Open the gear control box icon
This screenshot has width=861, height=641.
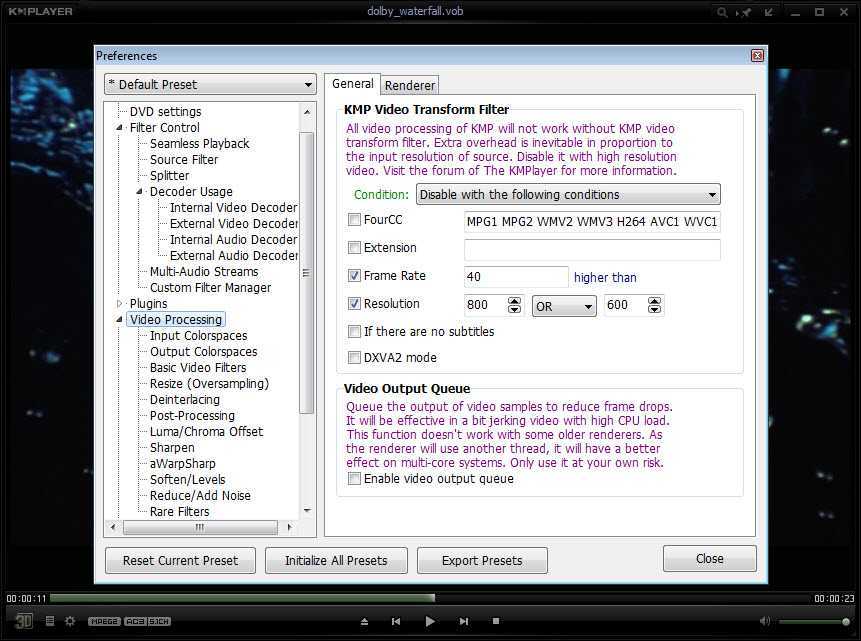(x=70, y=621)
